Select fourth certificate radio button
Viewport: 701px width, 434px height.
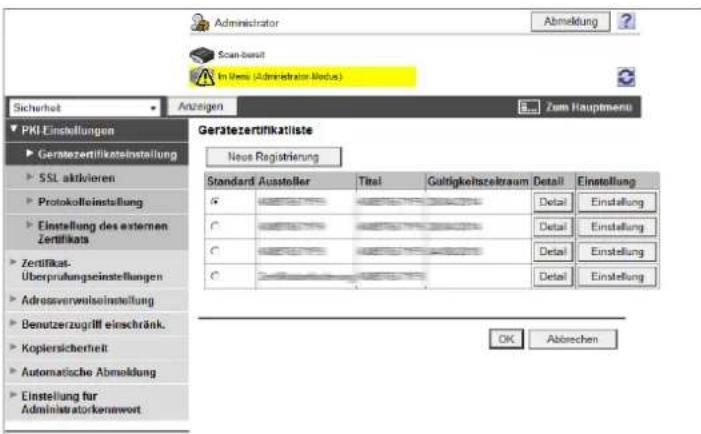coord(215,275)
